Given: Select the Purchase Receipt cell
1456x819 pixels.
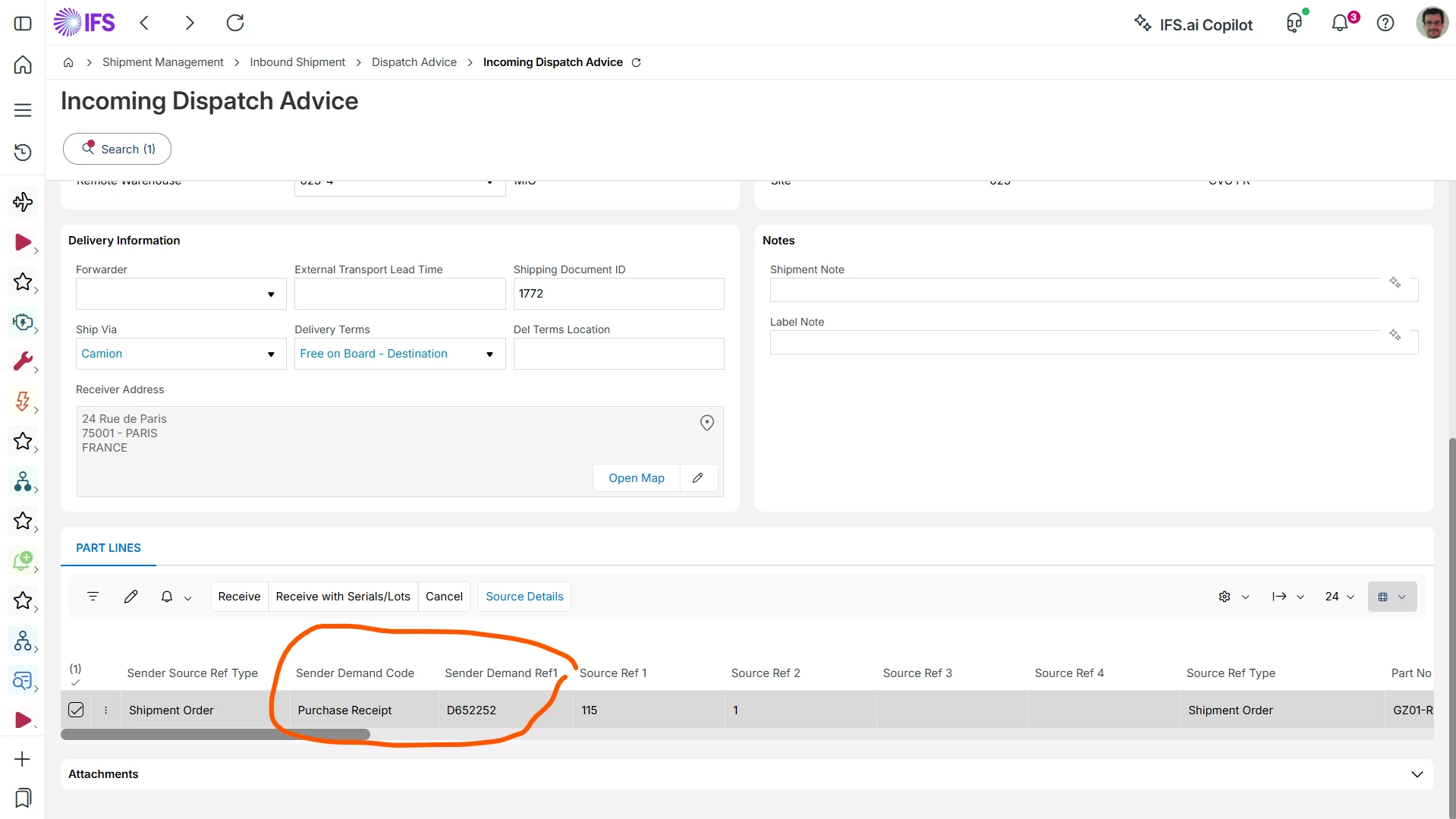Looking at the screenshot, I should pos(363,710).
